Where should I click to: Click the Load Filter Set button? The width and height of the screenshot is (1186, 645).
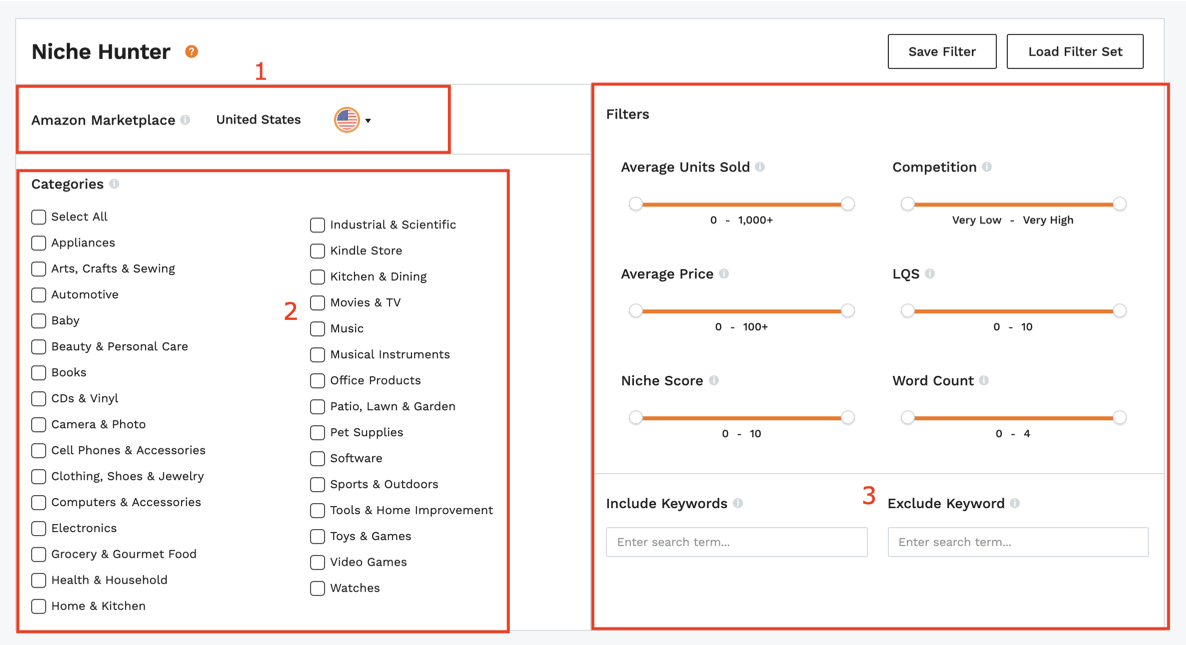(1075, 51)
